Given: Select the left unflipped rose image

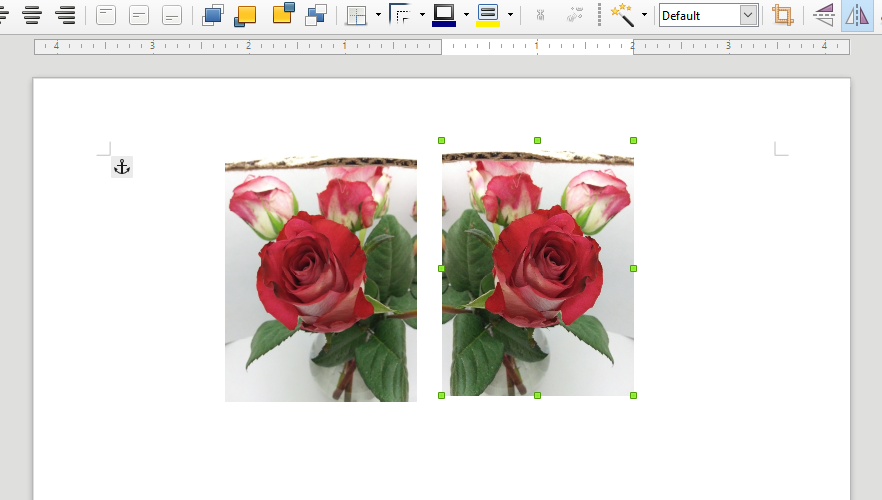Looking at the screenshot, I should coord(321,280).
